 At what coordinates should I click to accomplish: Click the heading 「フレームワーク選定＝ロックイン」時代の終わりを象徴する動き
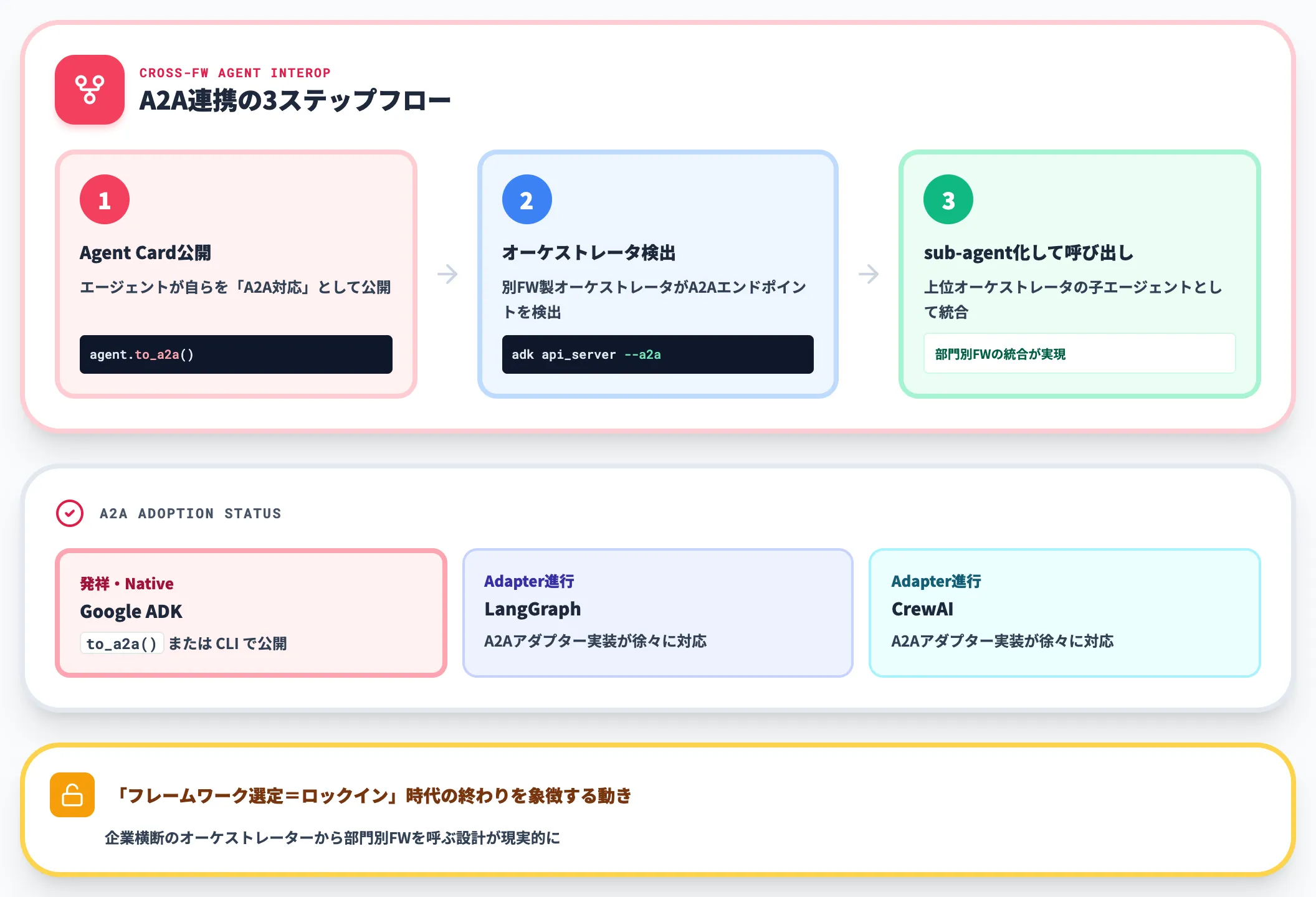point(374,795)
